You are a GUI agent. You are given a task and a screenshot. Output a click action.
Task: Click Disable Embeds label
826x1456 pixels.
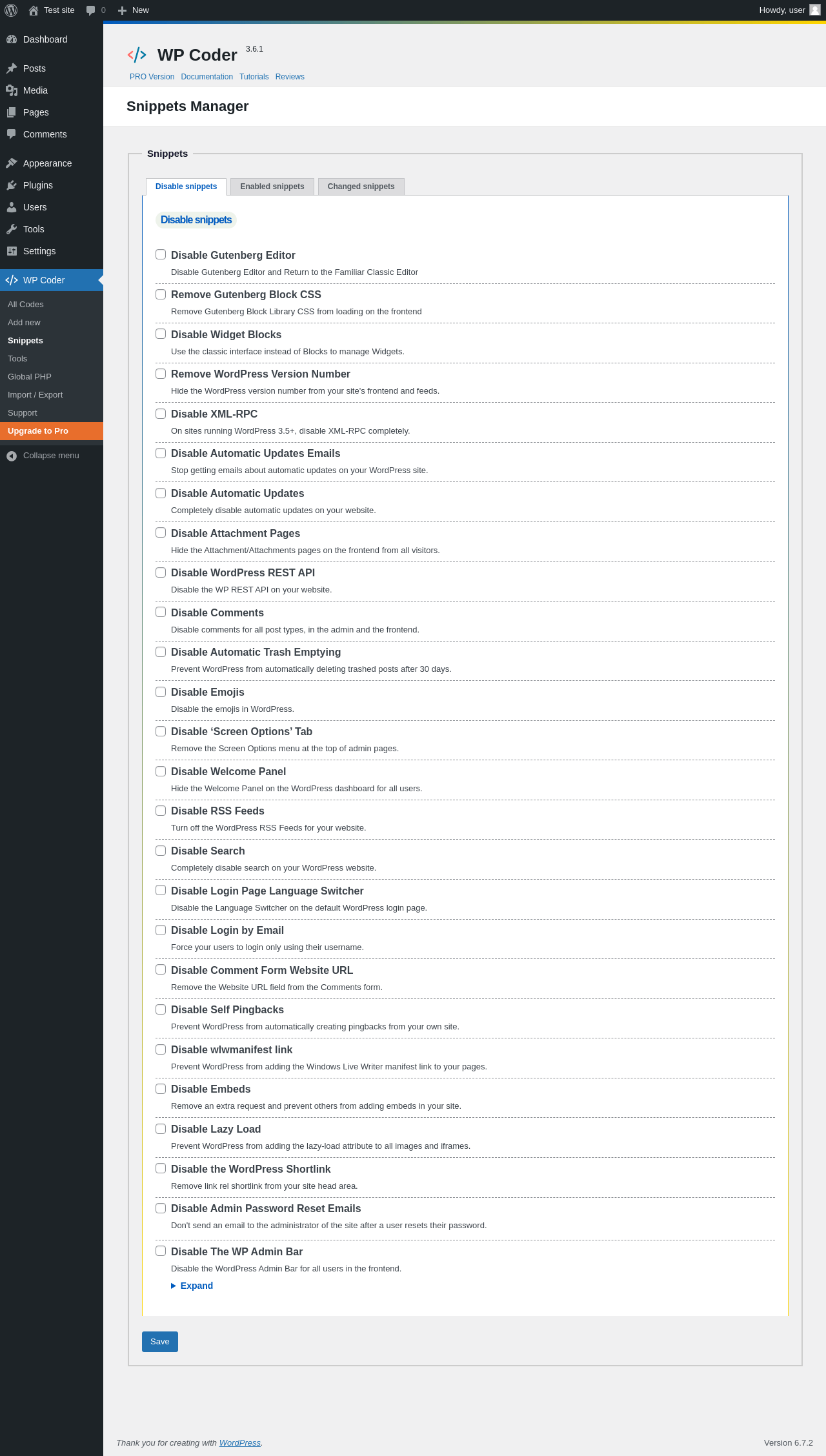[210, 1089]
